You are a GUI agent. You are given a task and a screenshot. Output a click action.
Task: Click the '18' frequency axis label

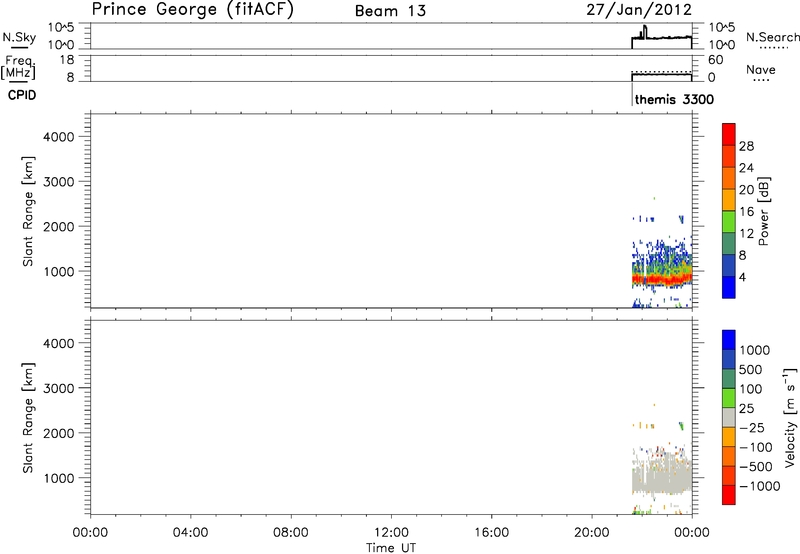[67, 60]
